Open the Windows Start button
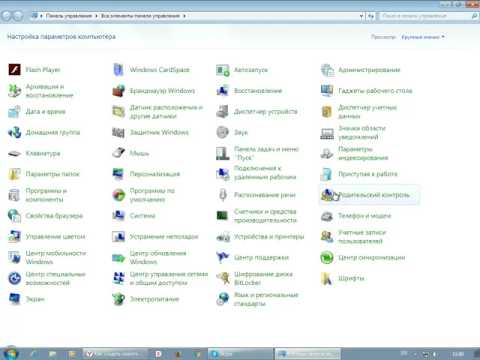The image size is (480, 360). click(x=10, y=353)
